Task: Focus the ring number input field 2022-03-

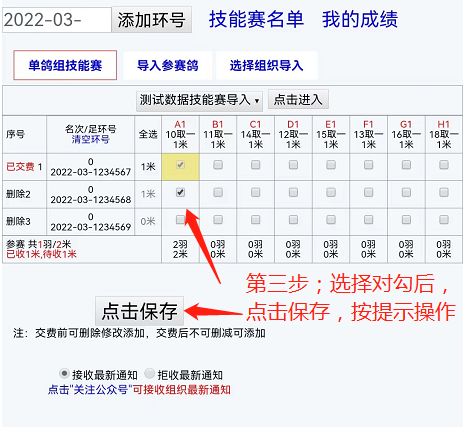Action: click(x=57, y=20)
